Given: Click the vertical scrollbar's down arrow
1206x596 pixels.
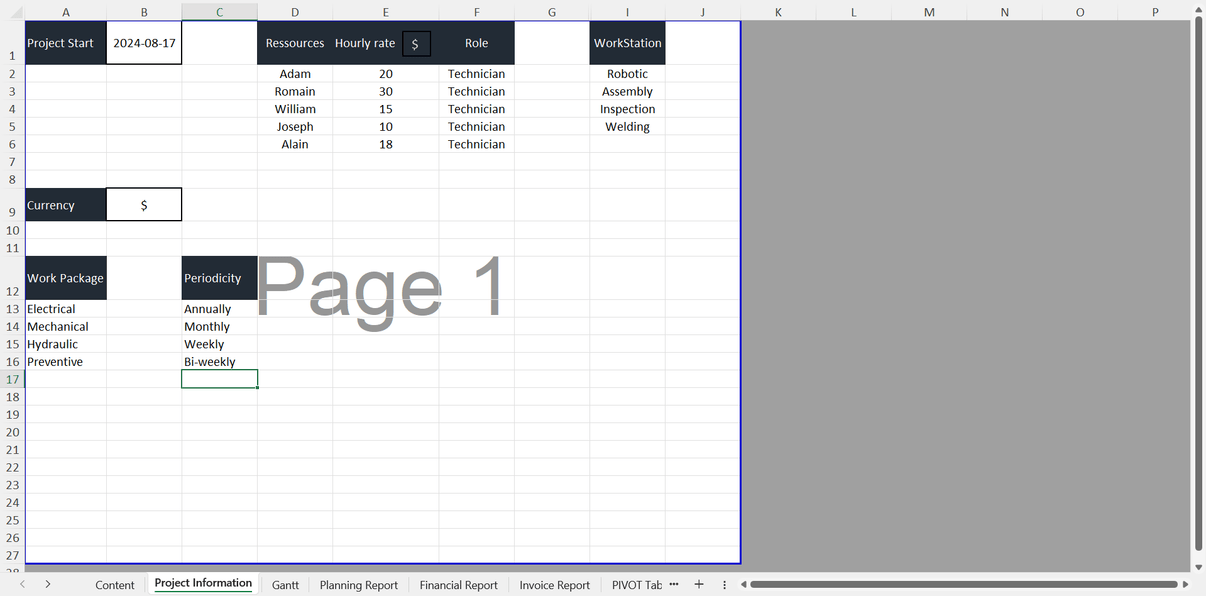Looking at the screenshot, I should (1197, 565).
